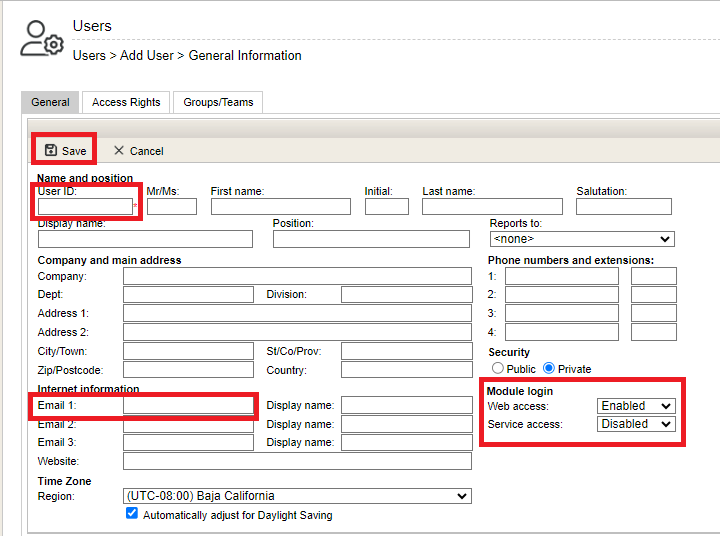Focus the Dept input field
The height and width of the screenshot is (536, 720).
pyautogui.click(x=188, y=294)
